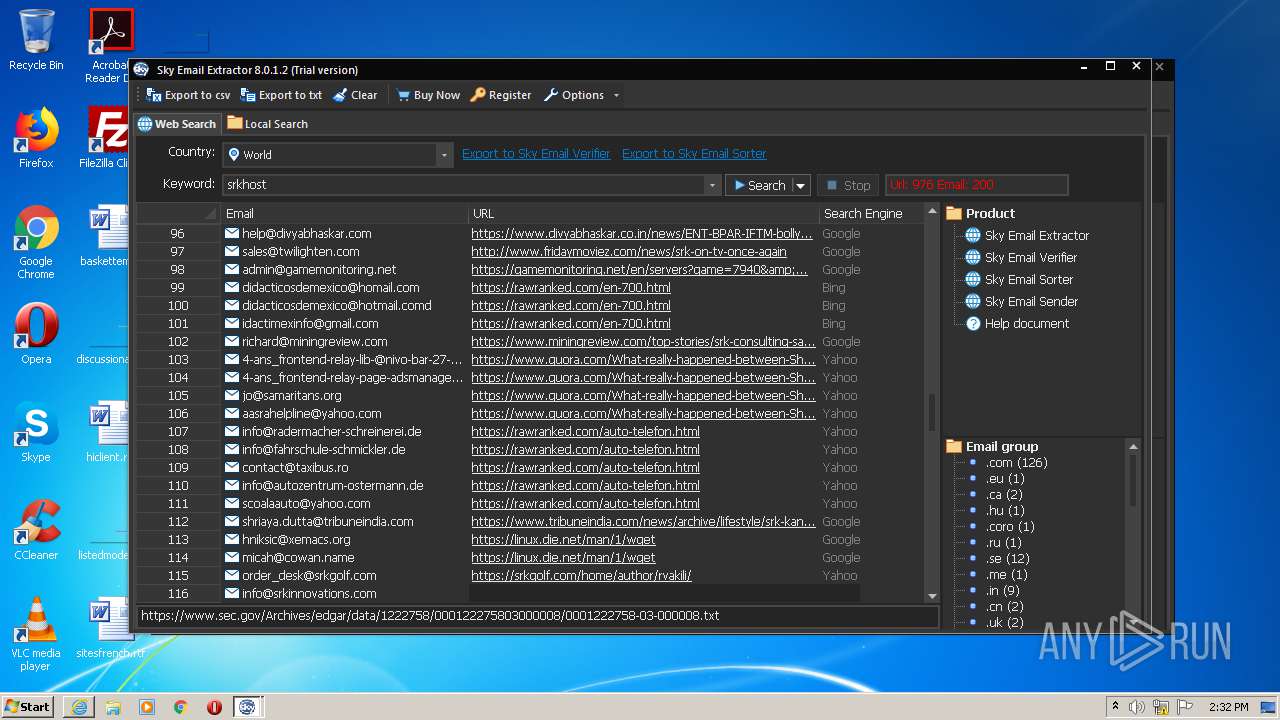This screenshot has width=1280, height=720.
Task: Open the Options wrench menu
Action: (x=574, y=95)
